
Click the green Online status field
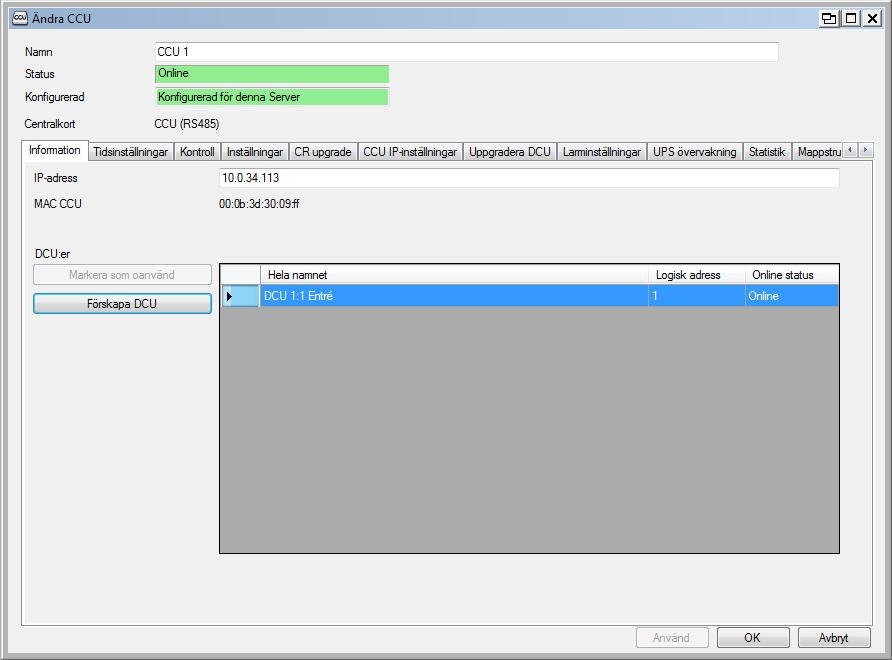(x=272, y=73)
